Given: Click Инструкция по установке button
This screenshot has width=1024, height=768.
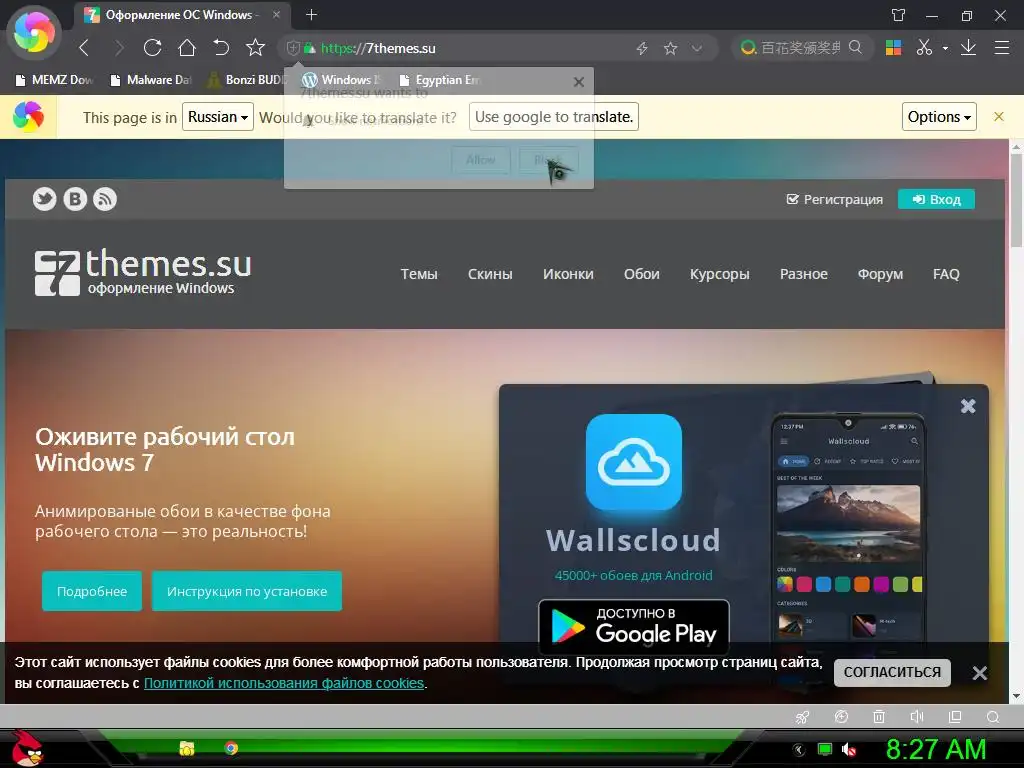Looking at the screenshot, I should (x=247, y=591).
